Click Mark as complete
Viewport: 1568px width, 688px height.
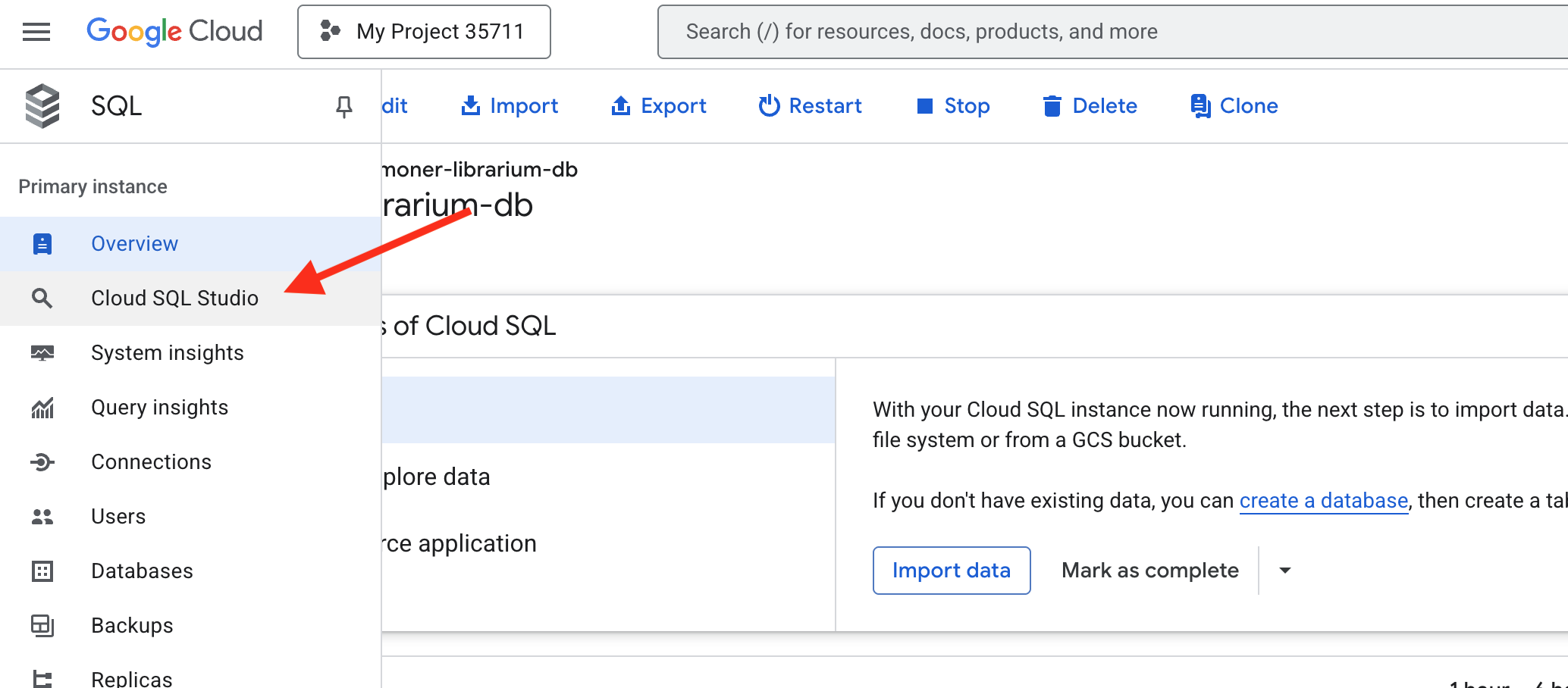coord(1149,571)
